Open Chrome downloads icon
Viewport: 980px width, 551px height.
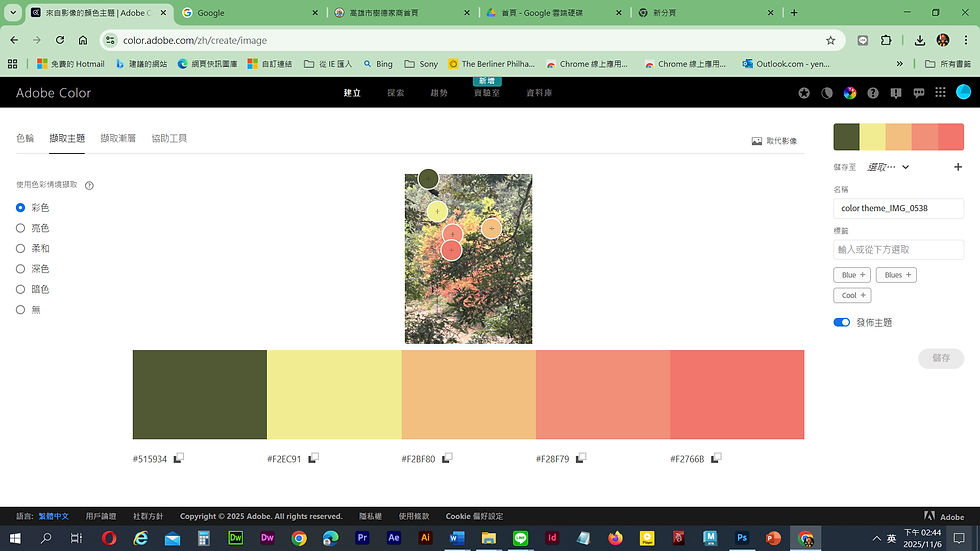(919, 41)
